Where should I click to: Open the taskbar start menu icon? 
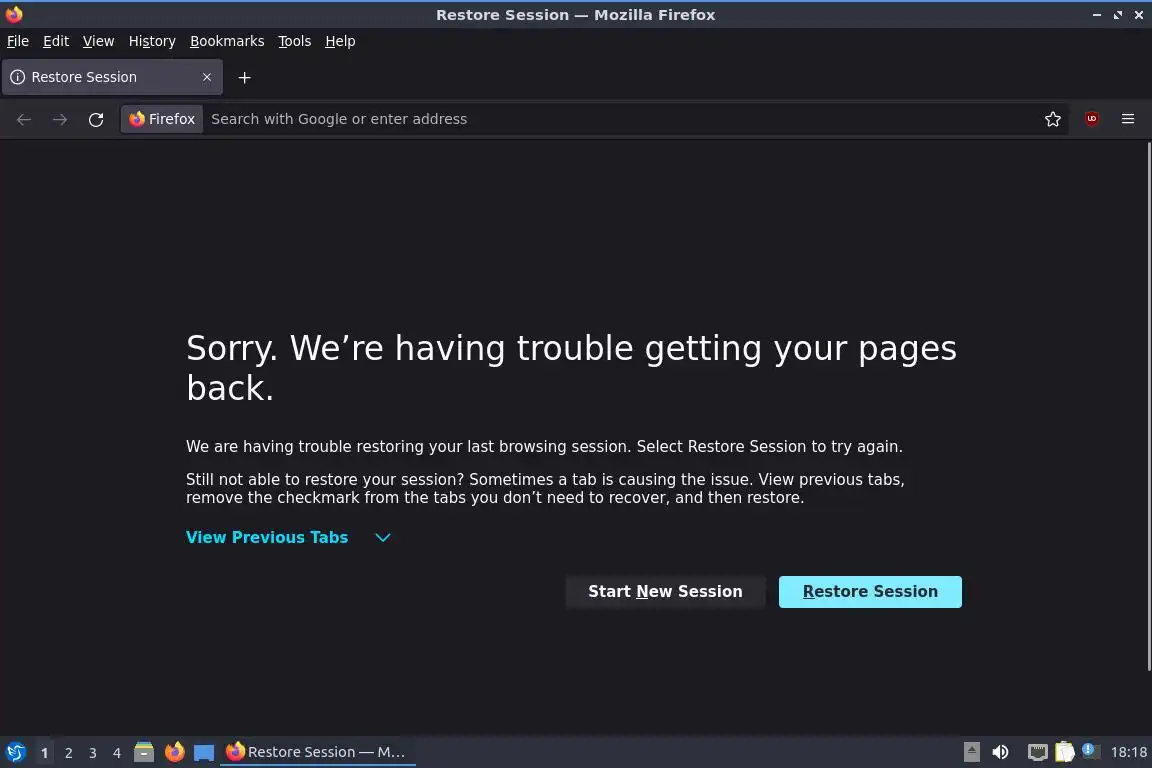(15, 752)
